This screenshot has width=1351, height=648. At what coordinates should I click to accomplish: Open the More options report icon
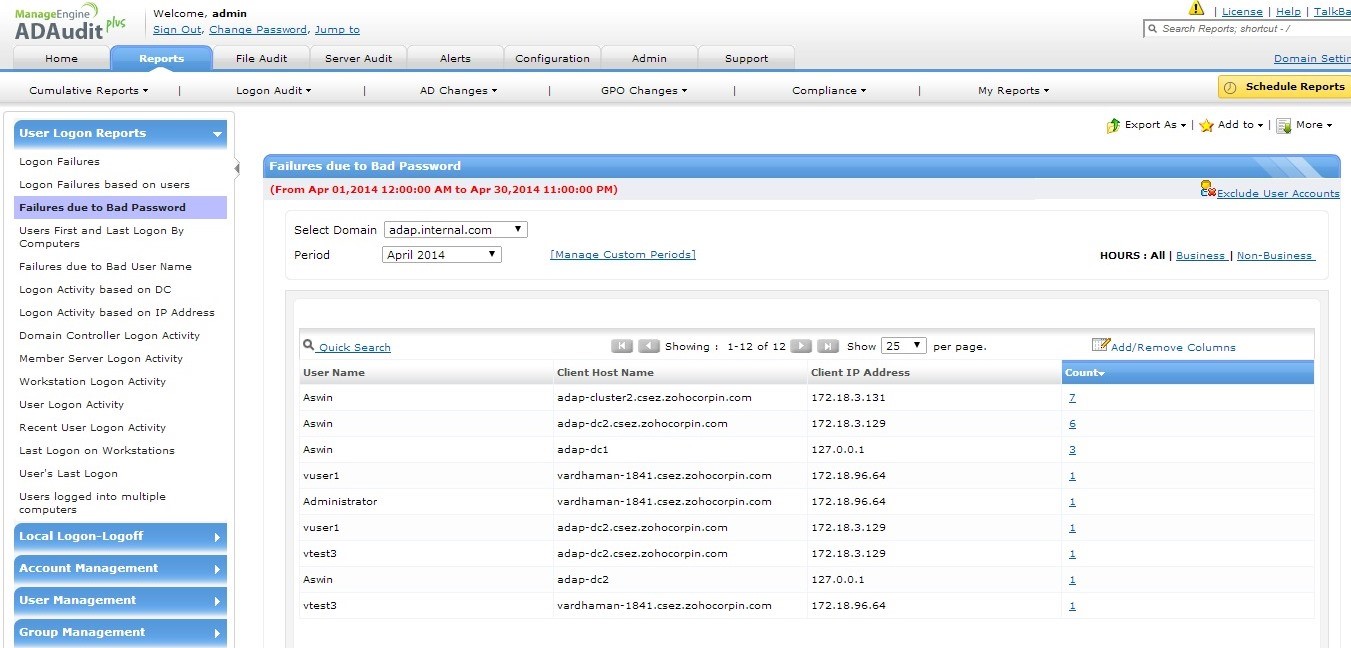point(1283,126)
